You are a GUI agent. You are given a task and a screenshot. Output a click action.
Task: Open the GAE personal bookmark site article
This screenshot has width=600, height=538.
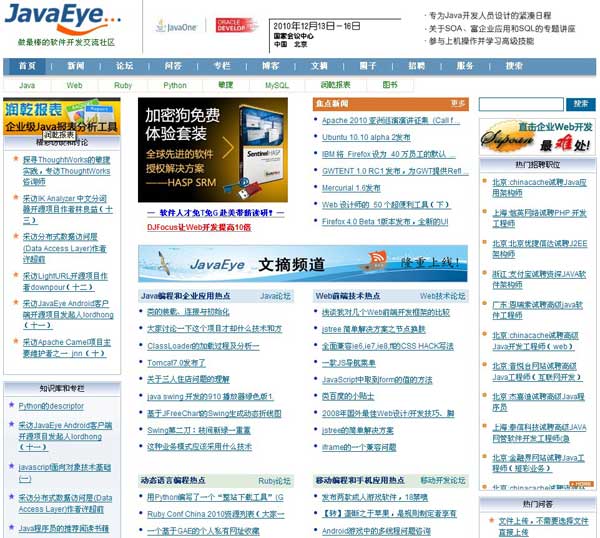coord(203,531)
